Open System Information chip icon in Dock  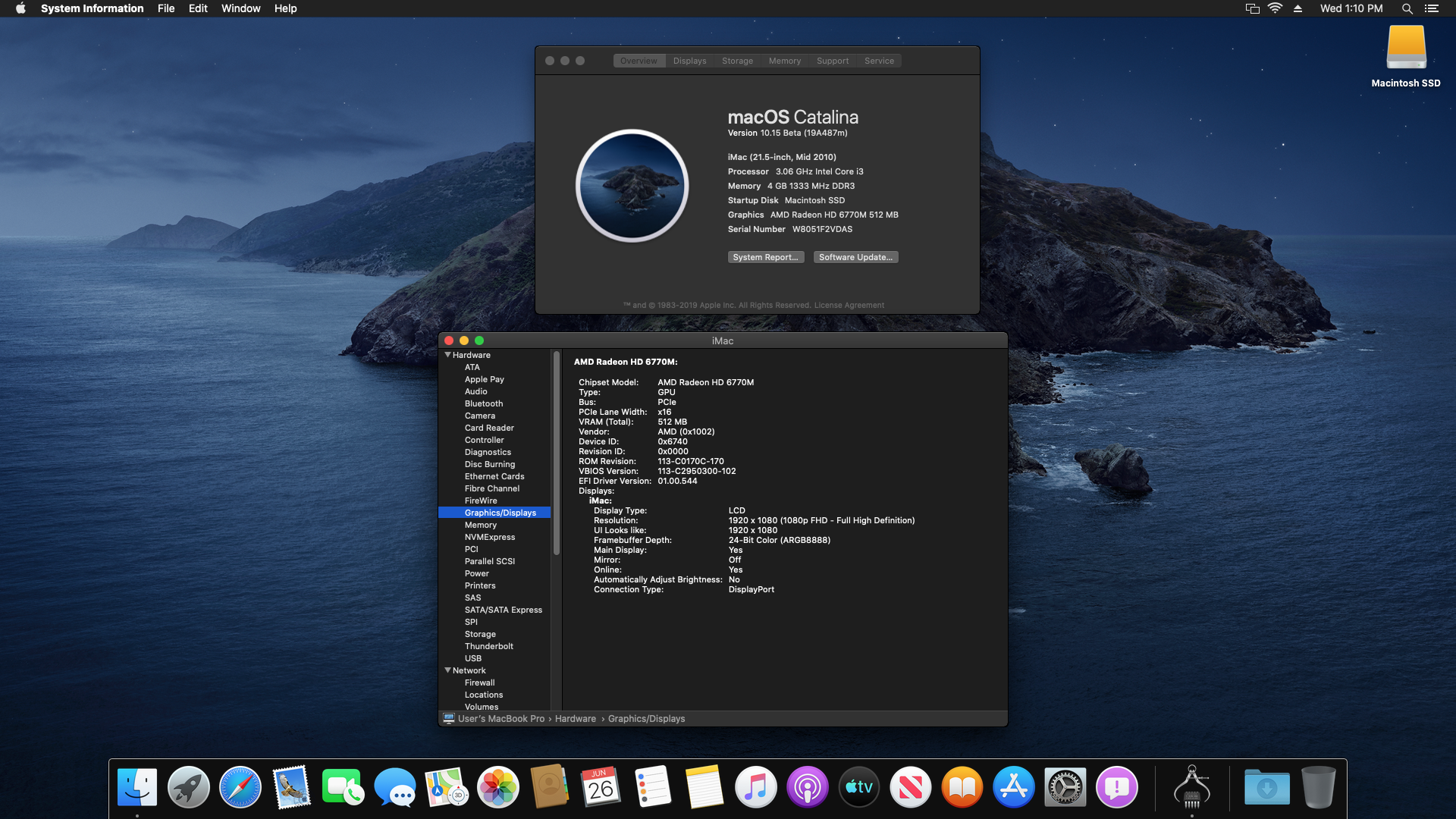tap(1191, 787)
